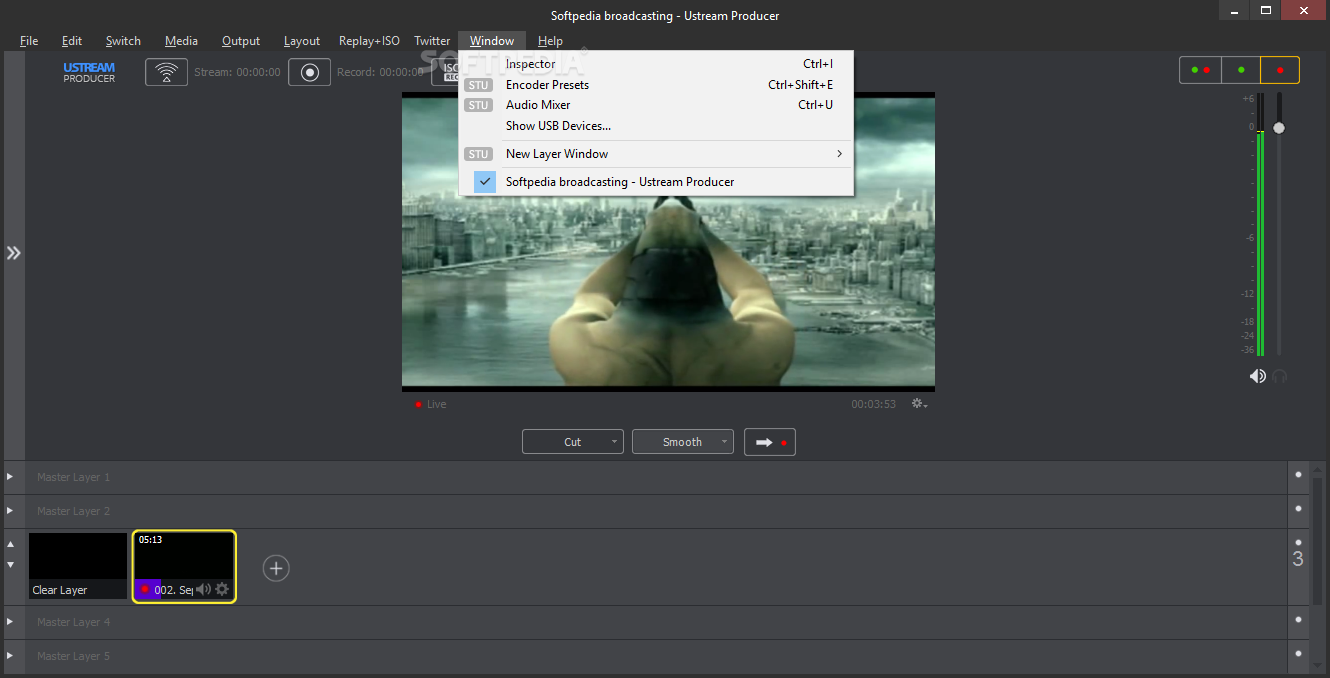Click the STU badge next to Encoder Presets
Image resolution: width=1330 pixels, height=678 pixels.
click(x=479, y=85)
